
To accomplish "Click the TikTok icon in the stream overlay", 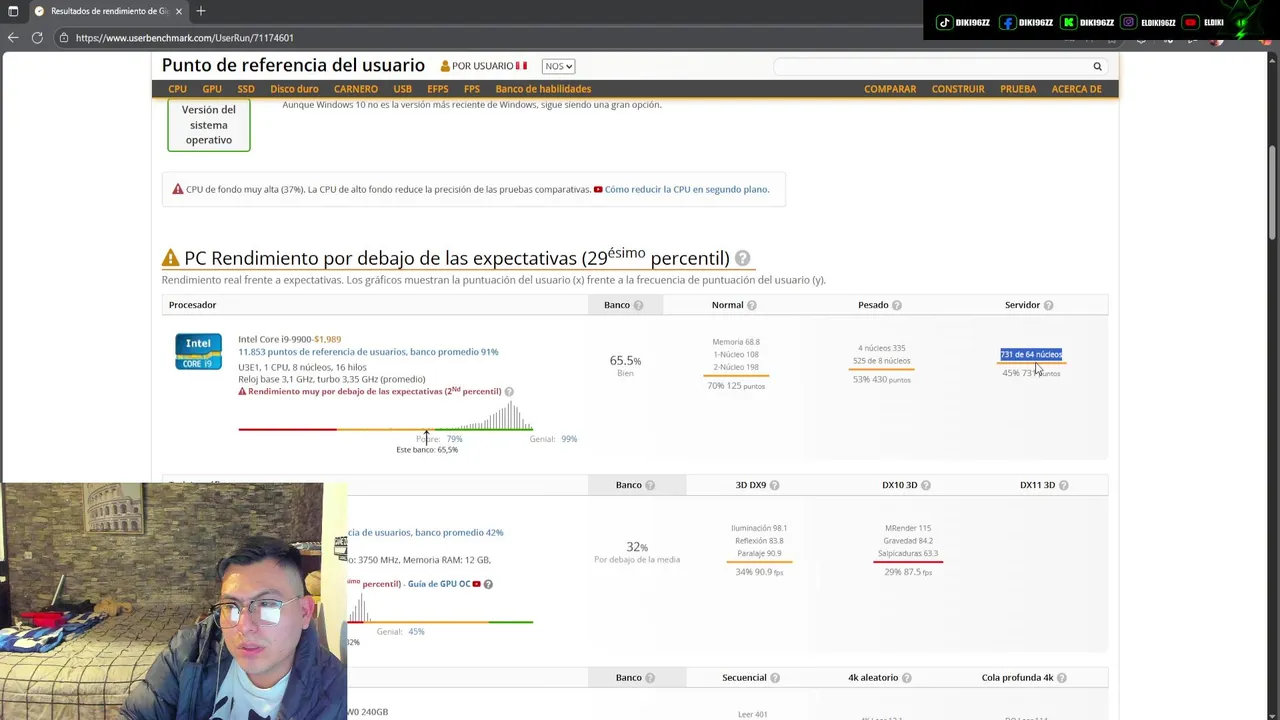I will tap(945, 22).
